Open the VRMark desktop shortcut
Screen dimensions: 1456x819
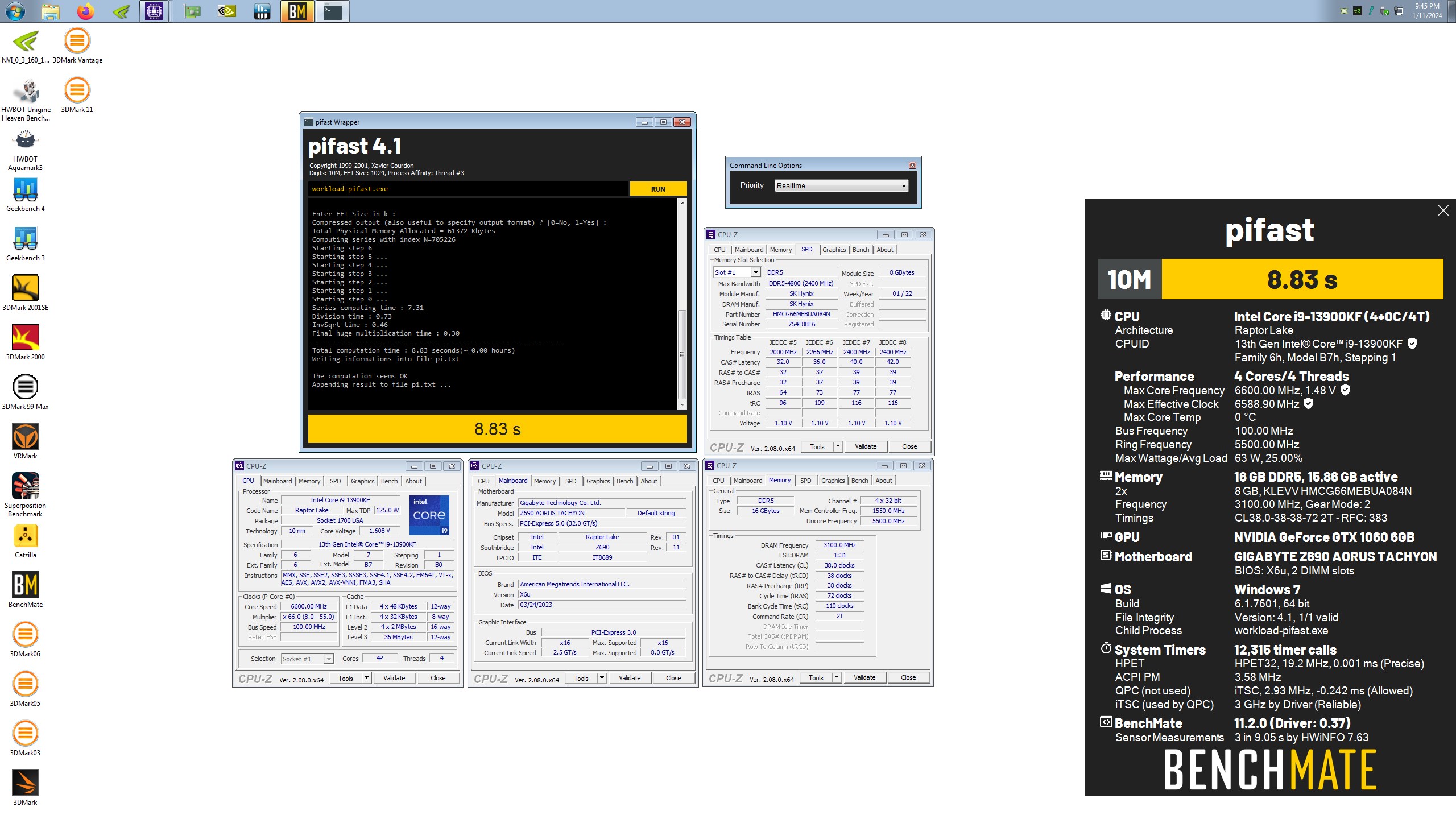tap(26, 442)
